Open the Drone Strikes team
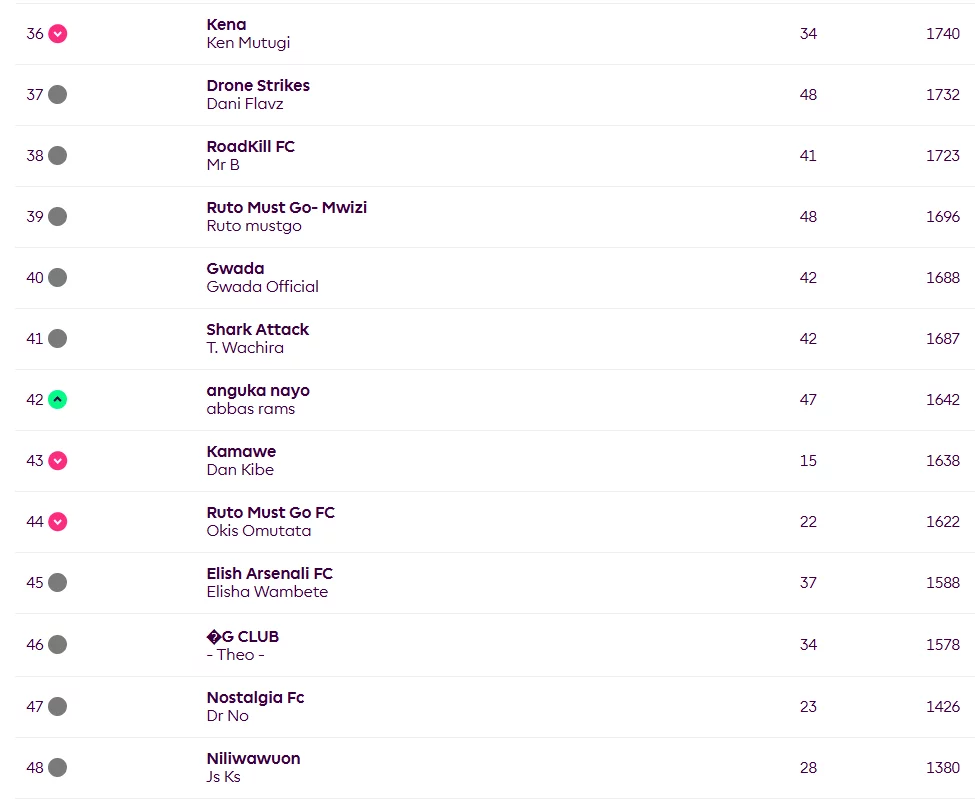Screen dimensions: 975x799 258,86
